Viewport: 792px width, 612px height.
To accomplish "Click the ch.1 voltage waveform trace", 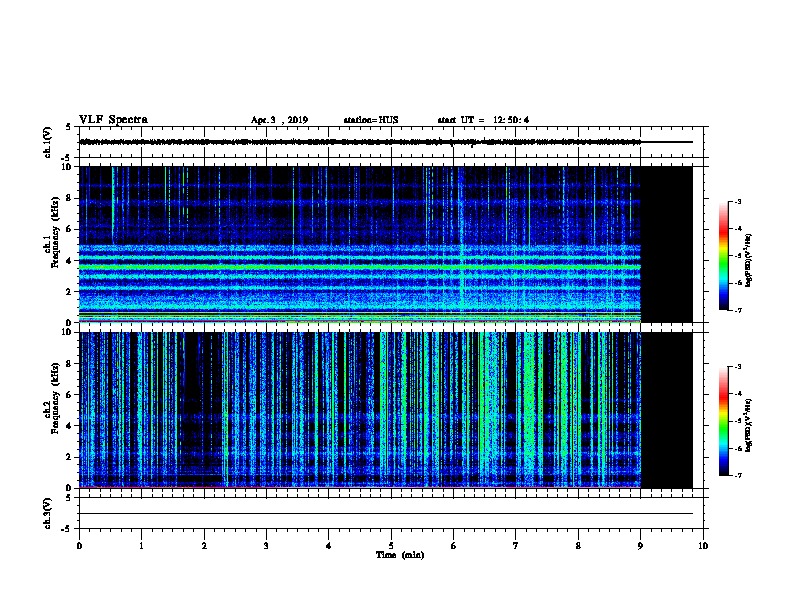I will 360,142.
